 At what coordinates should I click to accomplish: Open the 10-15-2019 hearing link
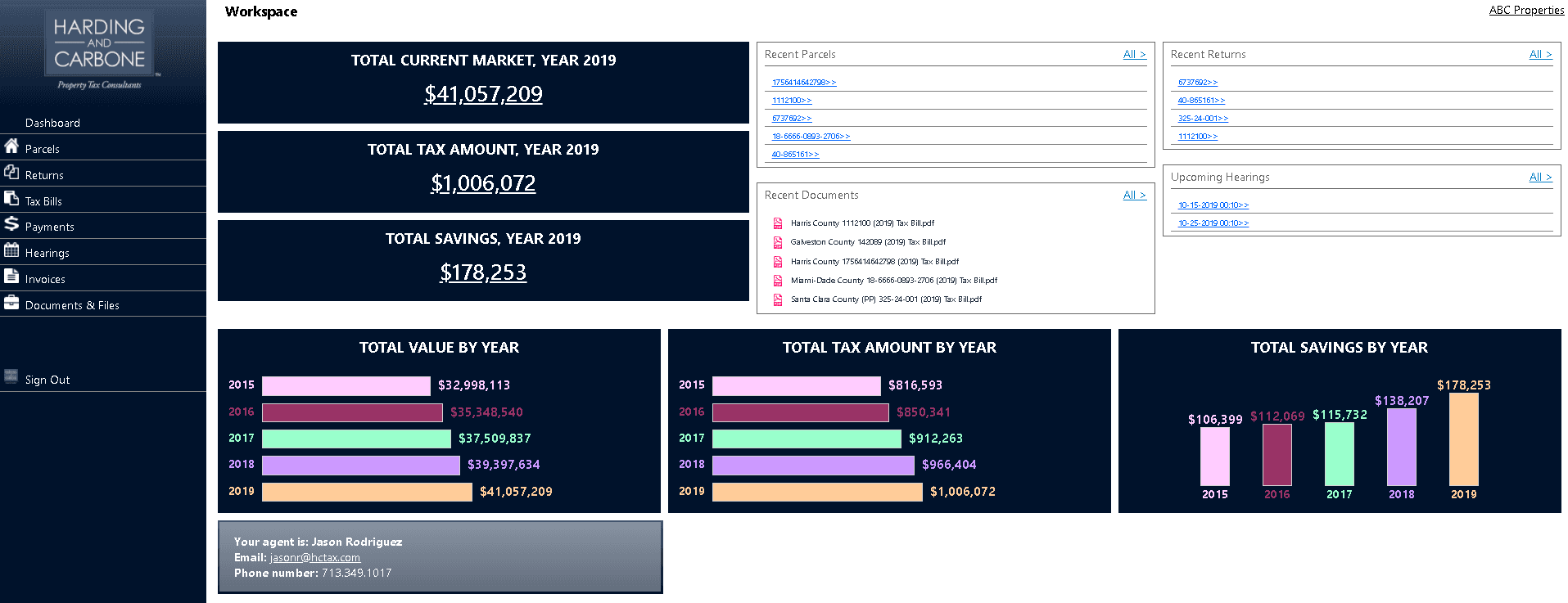point(1213,205)
